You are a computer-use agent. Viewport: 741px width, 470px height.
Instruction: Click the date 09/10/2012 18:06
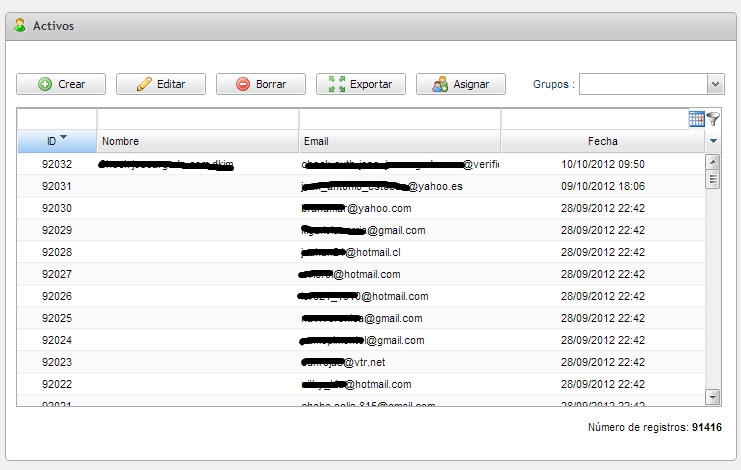click(x=603, y=186)
